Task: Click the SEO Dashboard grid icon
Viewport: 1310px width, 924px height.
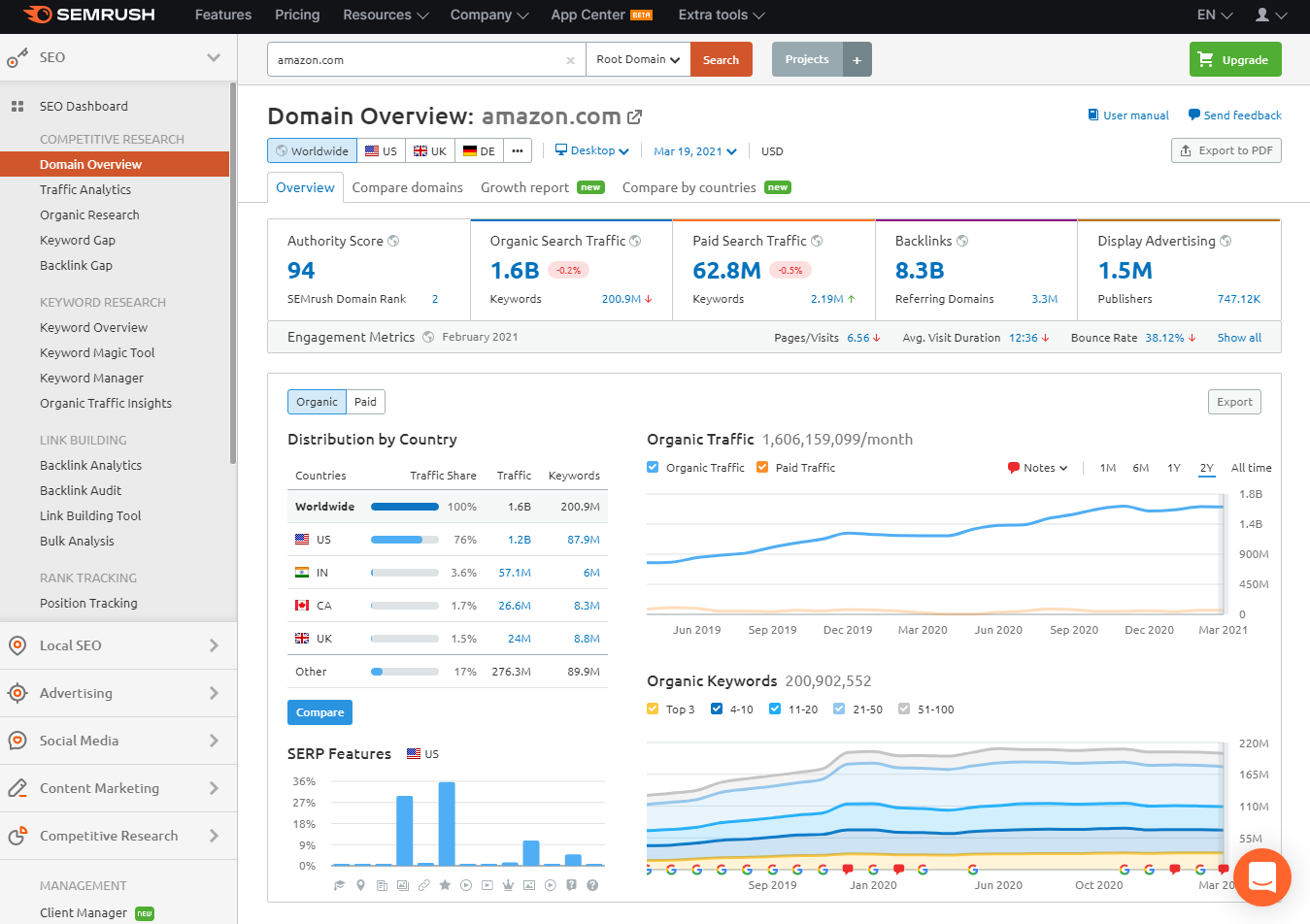Action: pos(17,107)
